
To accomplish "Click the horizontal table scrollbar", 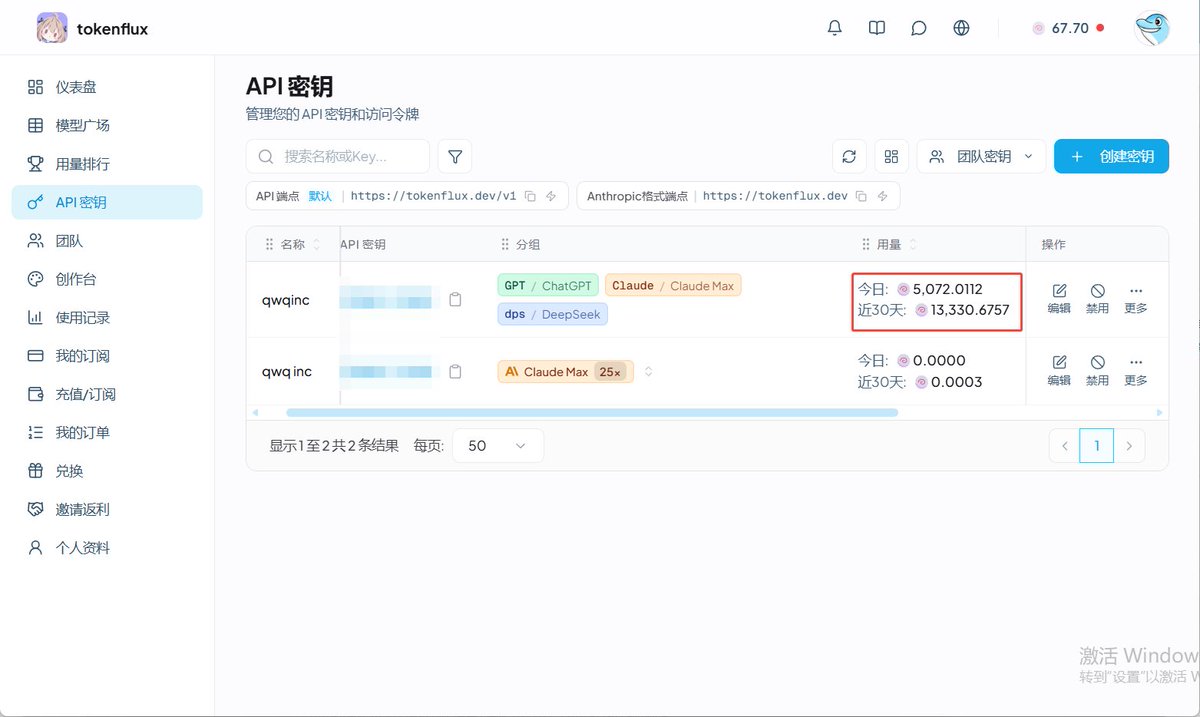I will point(592,412).
